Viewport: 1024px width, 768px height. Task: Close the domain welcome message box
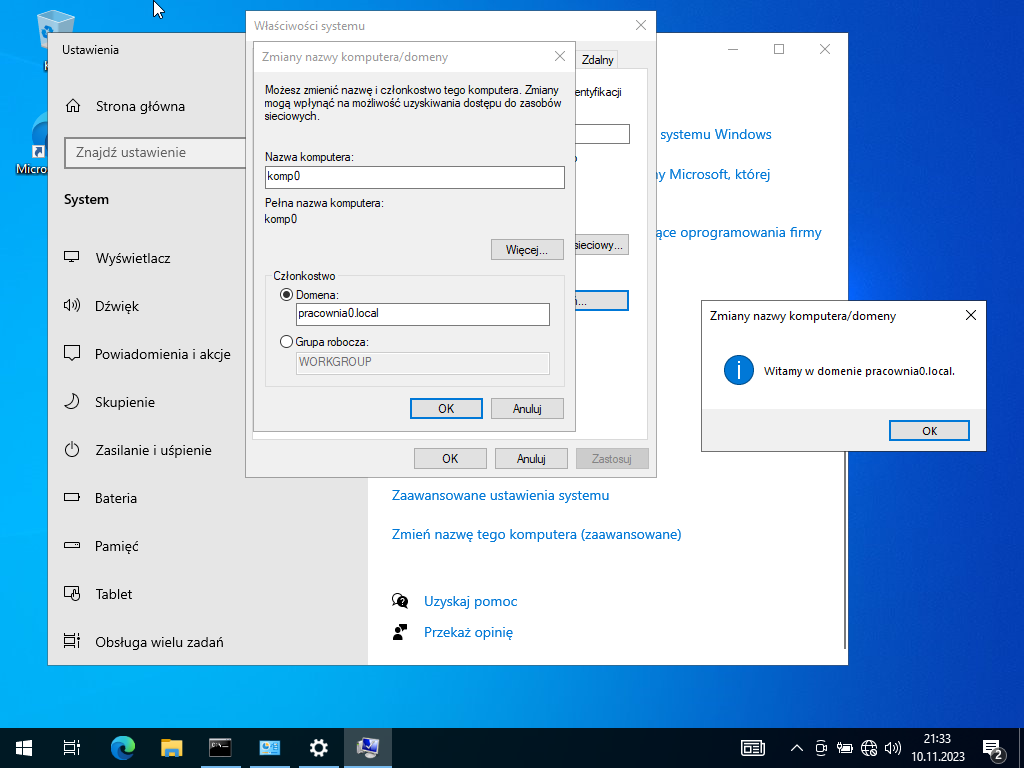tap(970, 315)
